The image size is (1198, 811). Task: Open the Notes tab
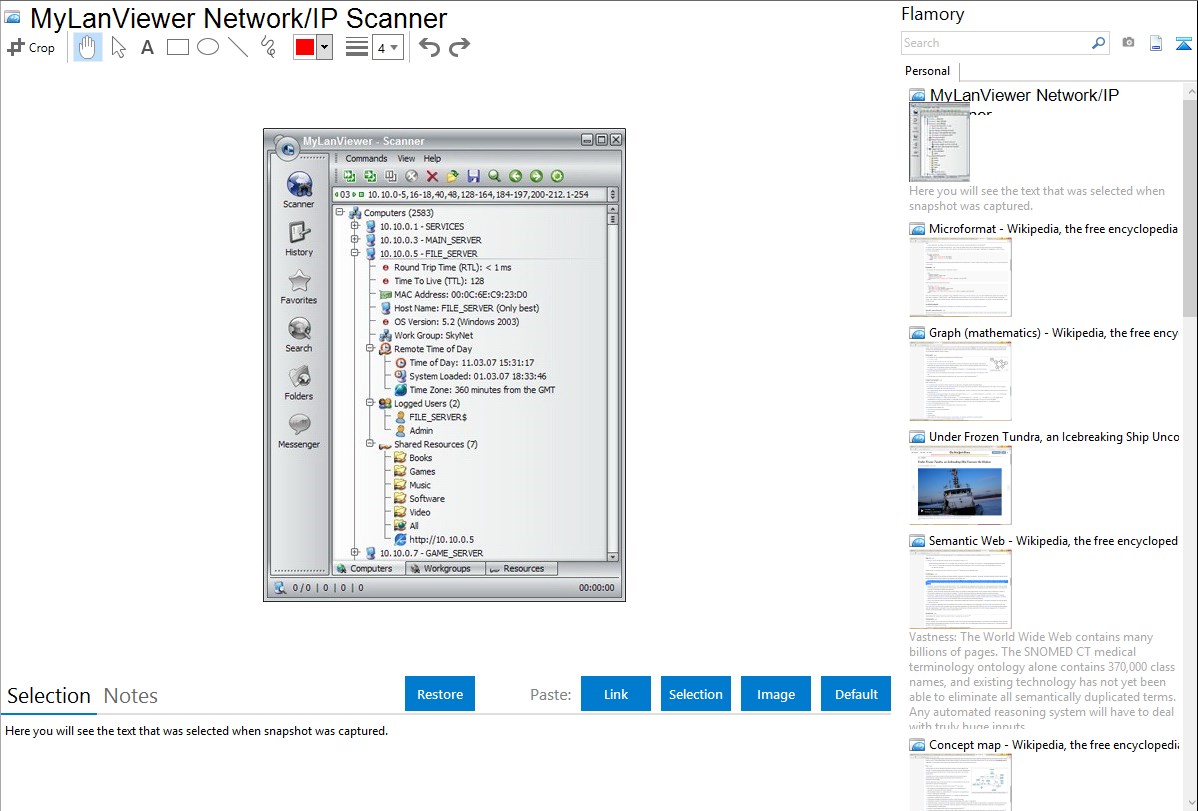tap(131, 696)
